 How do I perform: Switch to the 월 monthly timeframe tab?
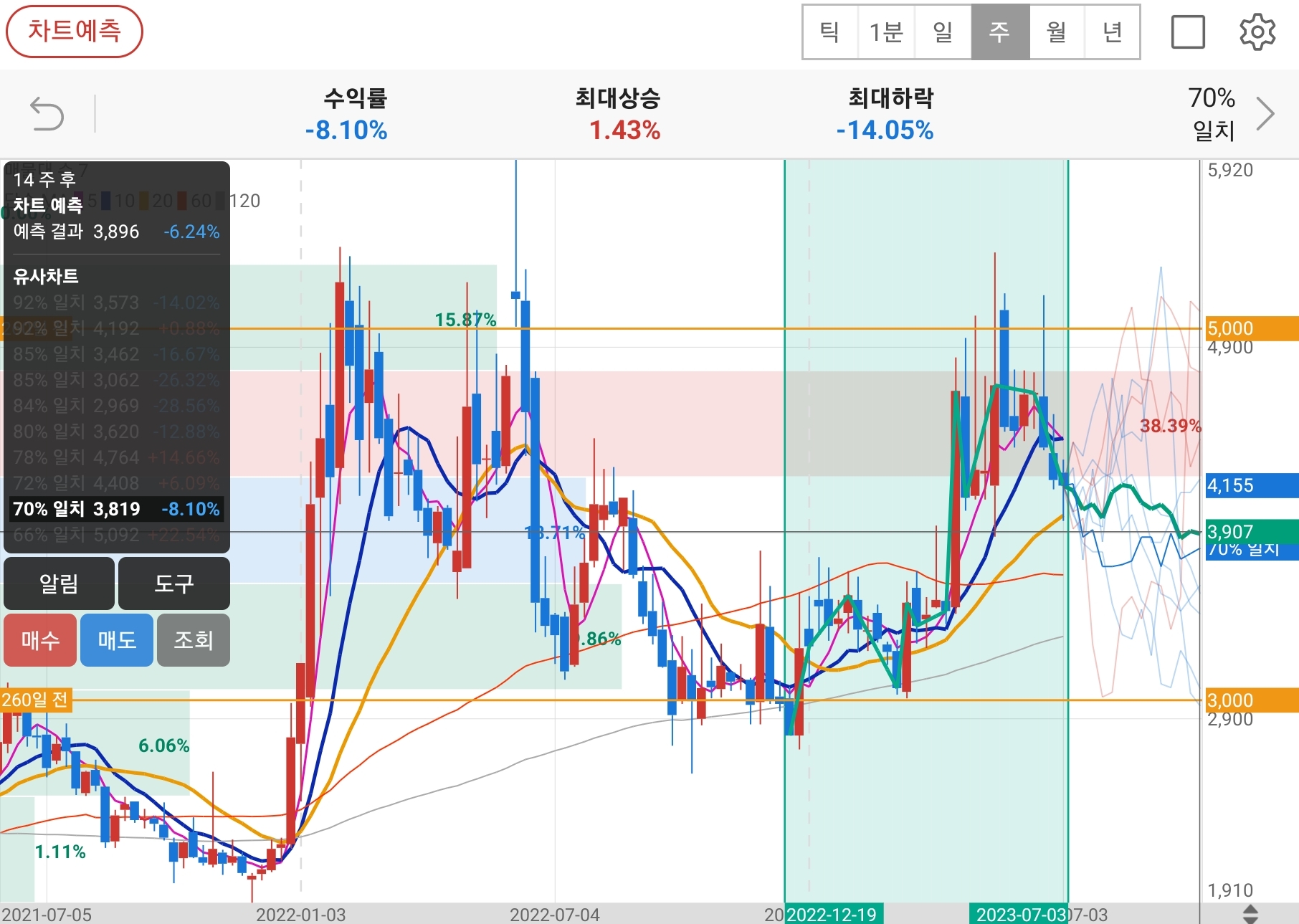1057,32
